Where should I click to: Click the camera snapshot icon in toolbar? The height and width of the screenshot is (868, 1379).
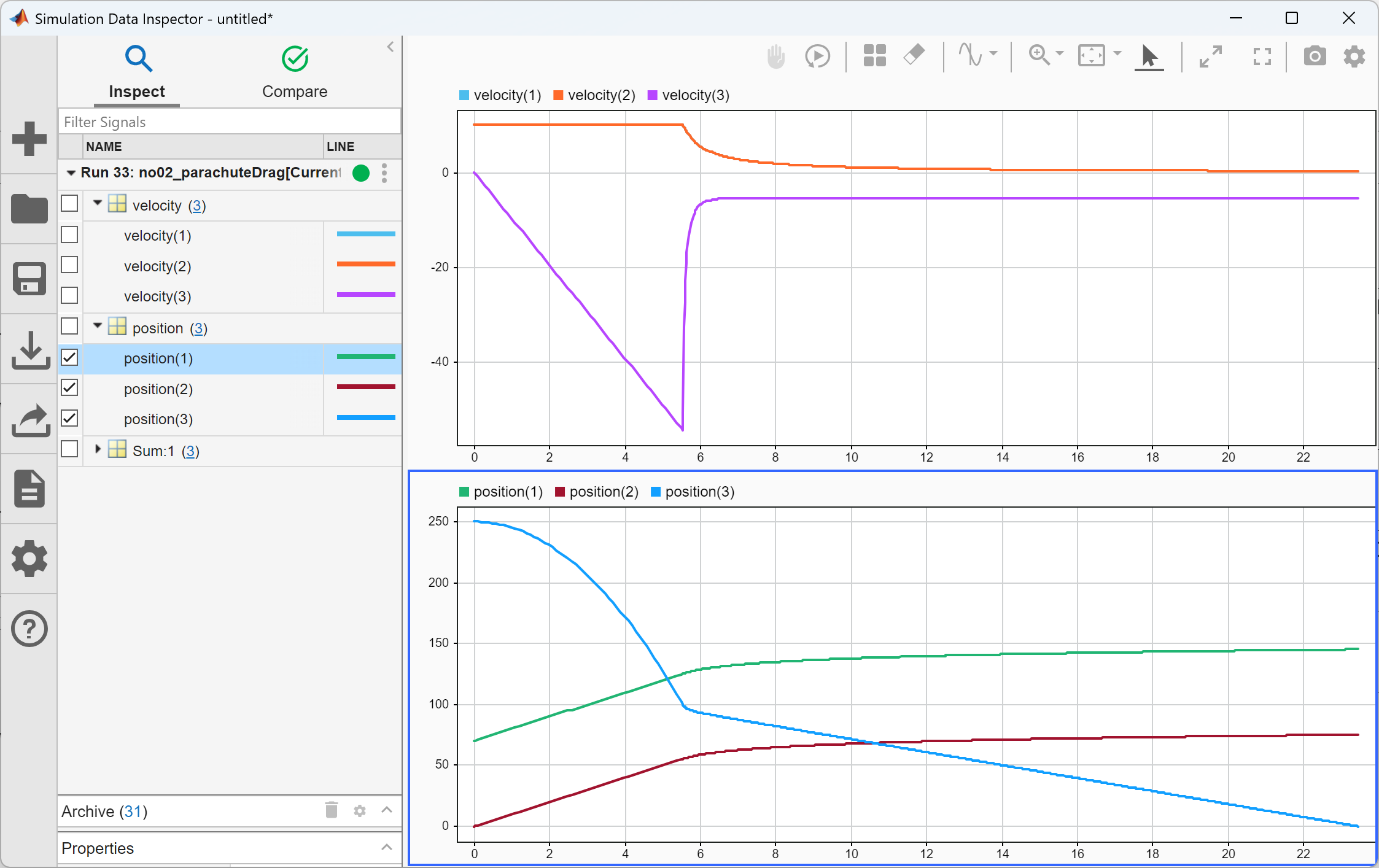[x=1314, y=56]
